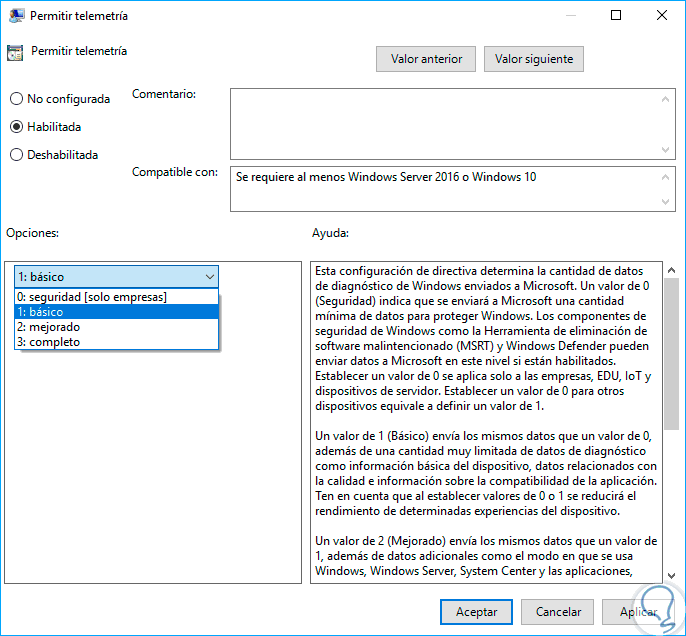Screen dimensions: 686x636
Task: Choose 3: completo from the list
Action: (x=116, y=342)
